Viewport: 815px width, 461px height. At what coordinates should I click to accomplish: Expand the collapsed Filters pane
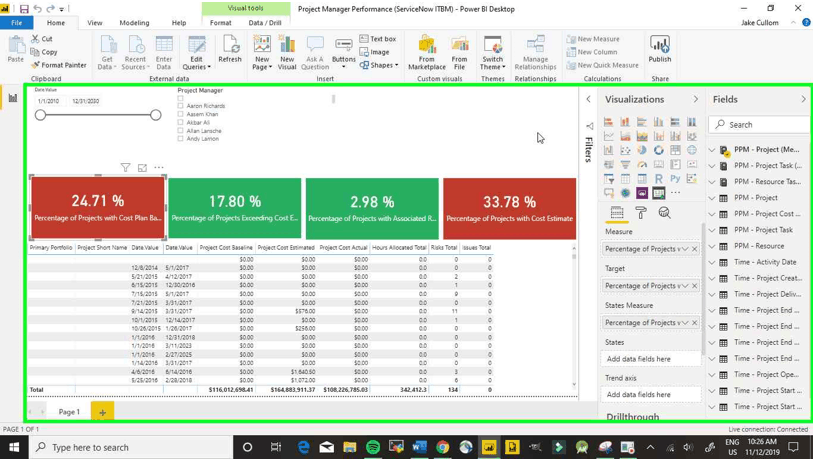click(x=588, y=99)
